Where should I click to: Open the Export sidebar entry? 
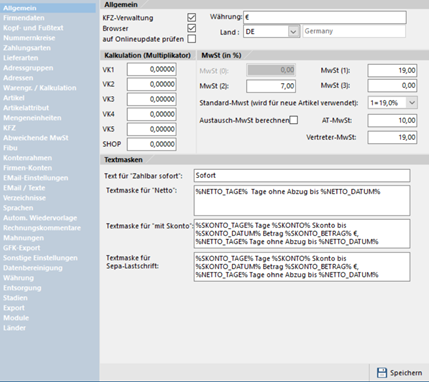click(x=14, y=308)
